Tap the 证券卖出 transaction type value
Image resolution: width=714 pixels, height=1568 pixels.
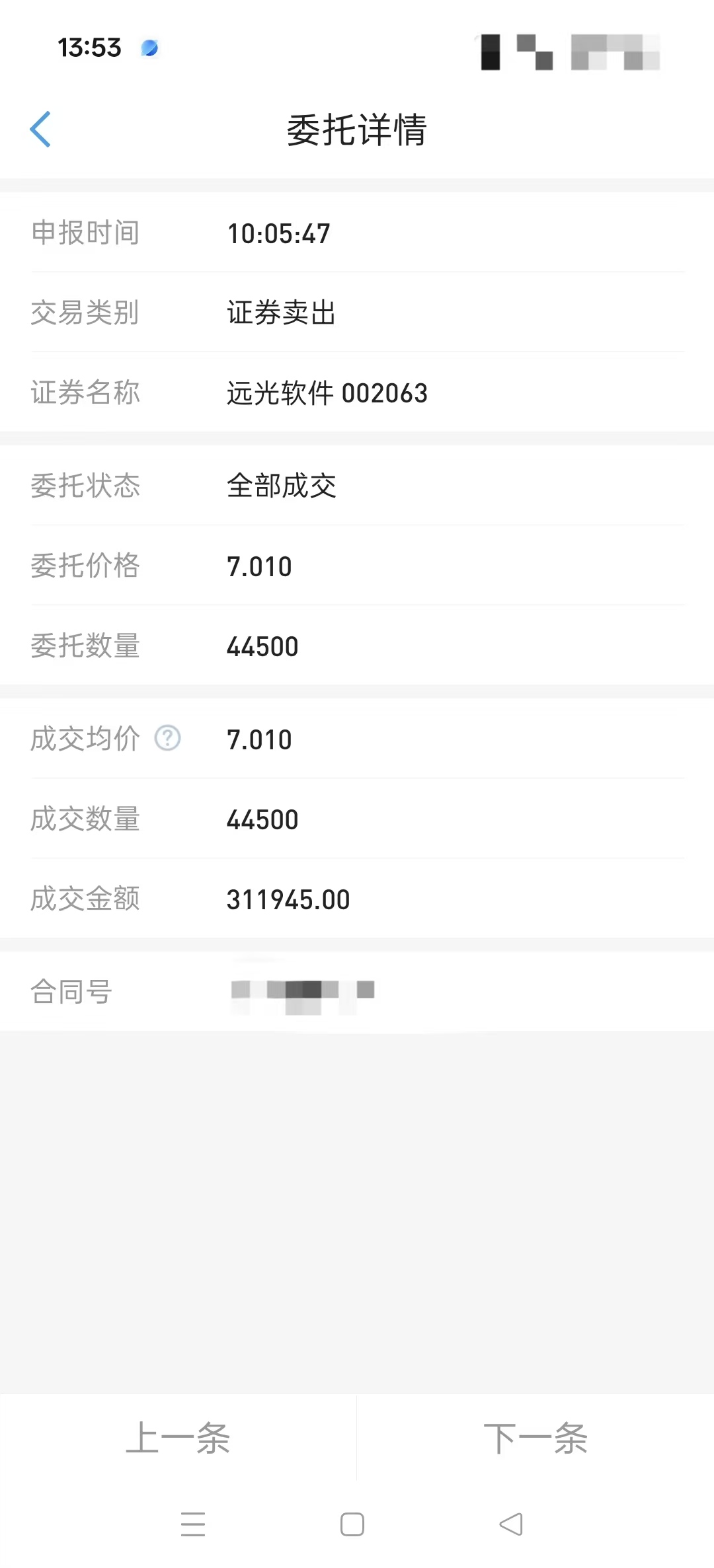[x=281, y=313]
